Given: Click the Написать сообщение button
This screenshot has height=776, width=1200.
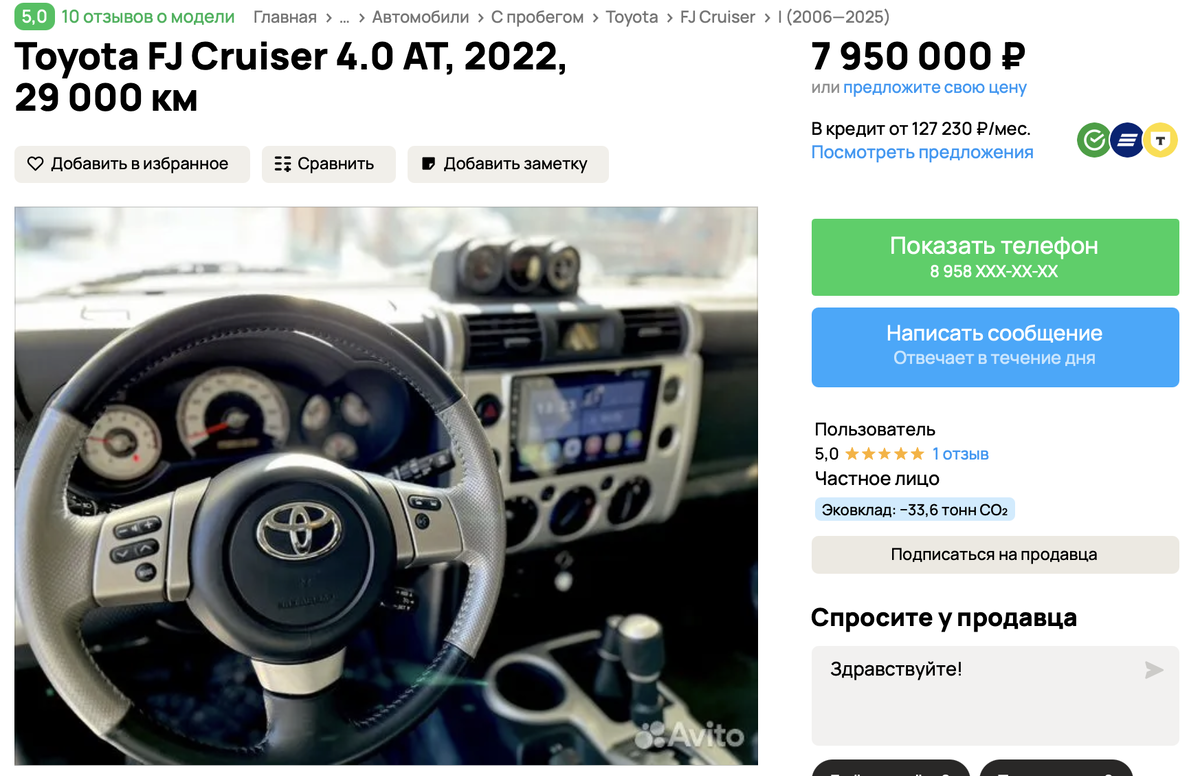Looking at the screenshot, I should click(x=995, y=347).
